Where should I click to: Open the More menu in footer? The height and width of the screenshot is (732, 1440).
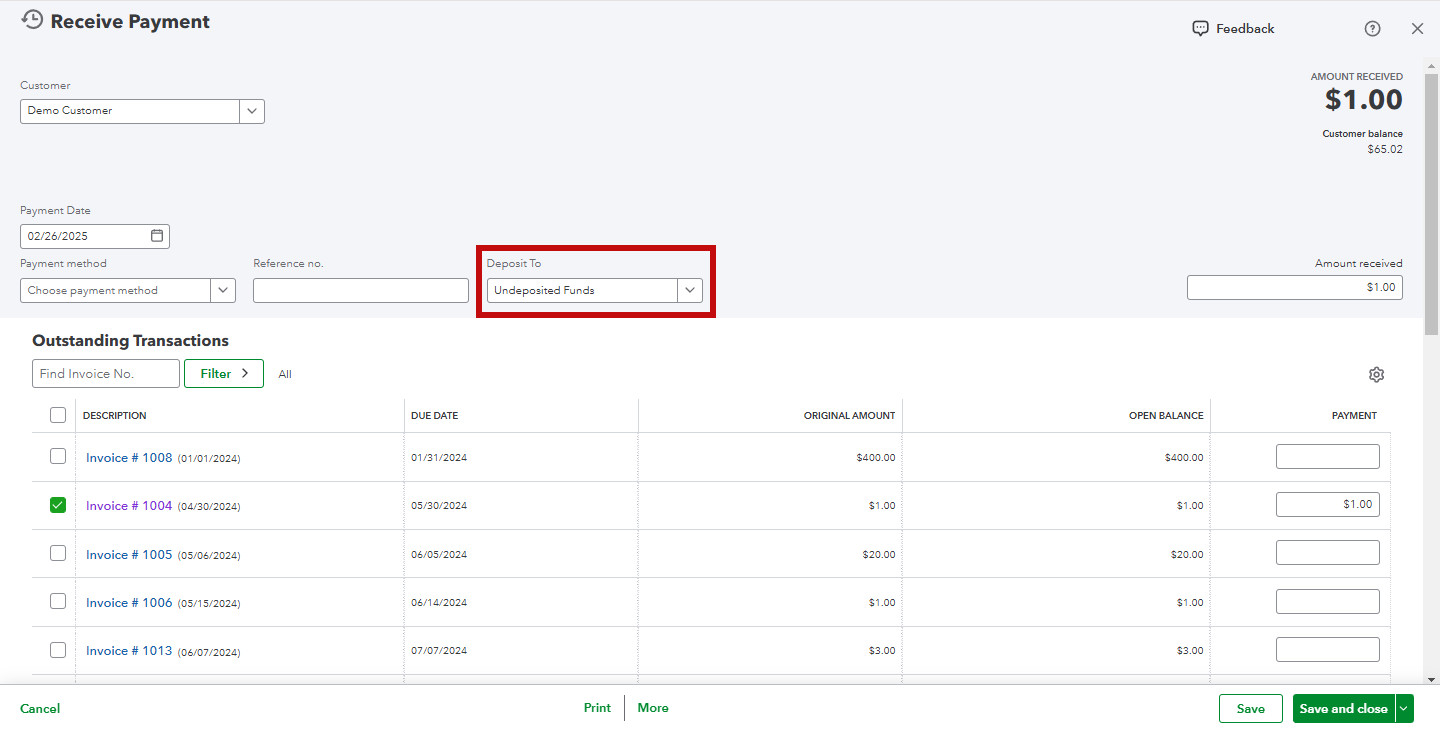pos(653,708)
